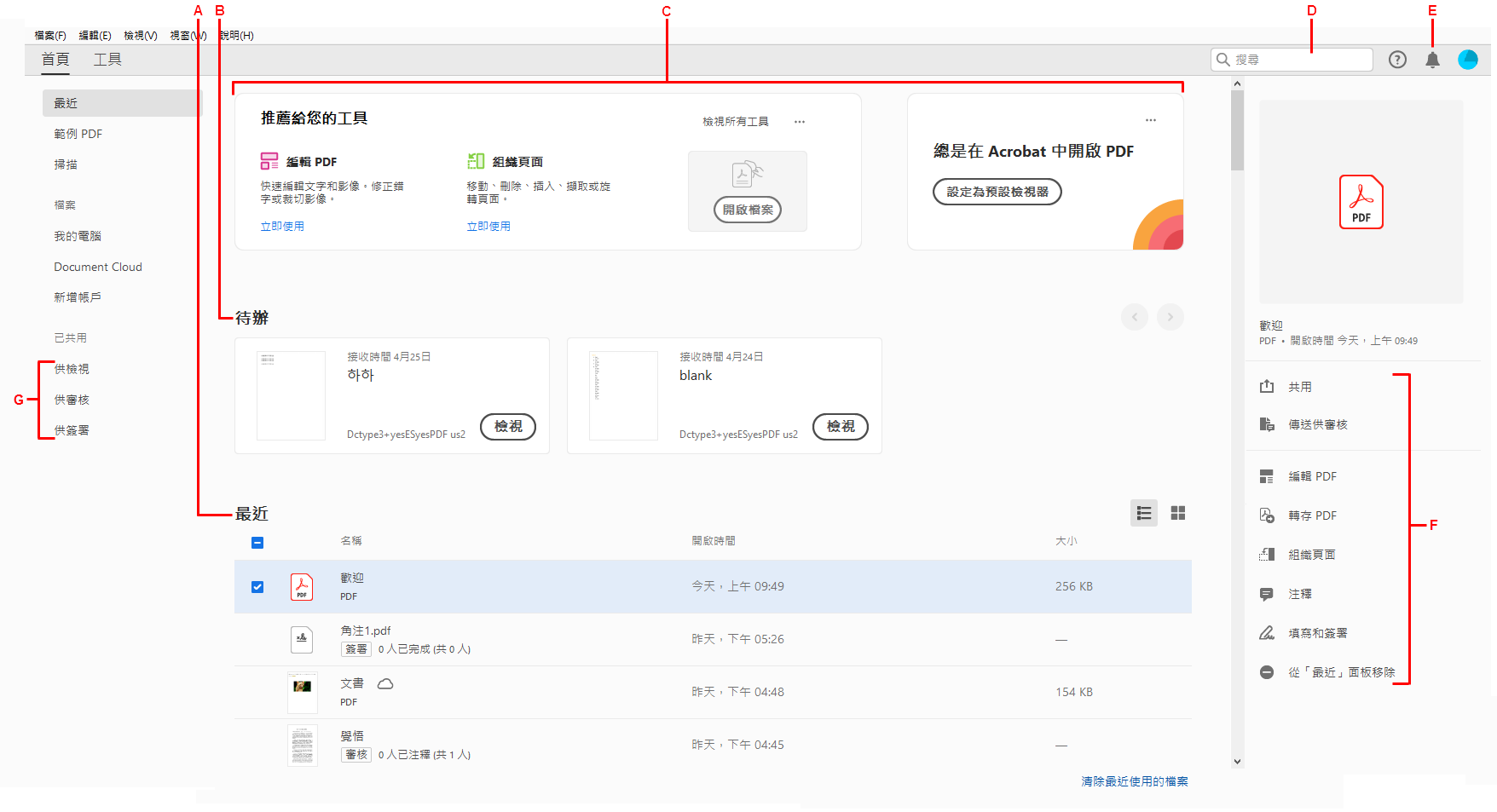Click 立即使用 under 編輯 PDF
The width and height of the screenshot is (1497, 812).
click(282, 227)
